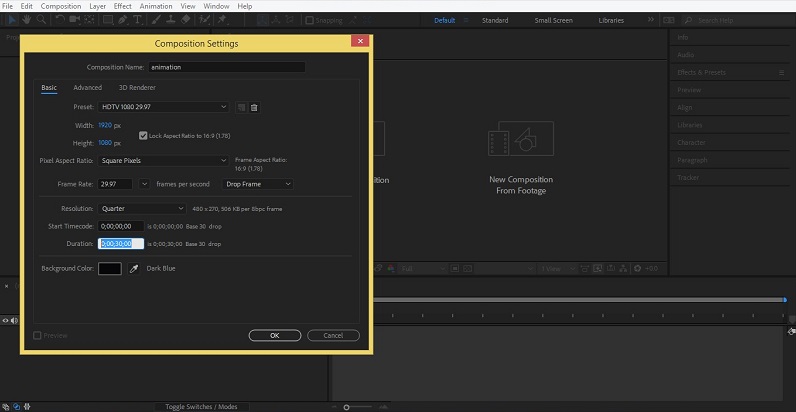The image size is (796, 412).
Task: Open the Effect menu
Action: pos(122,6)
